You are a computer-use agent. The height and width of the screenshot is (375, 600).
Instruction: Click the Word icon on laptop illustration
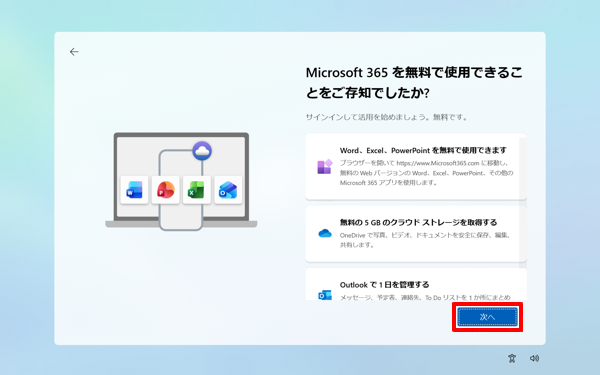[134, 190]
